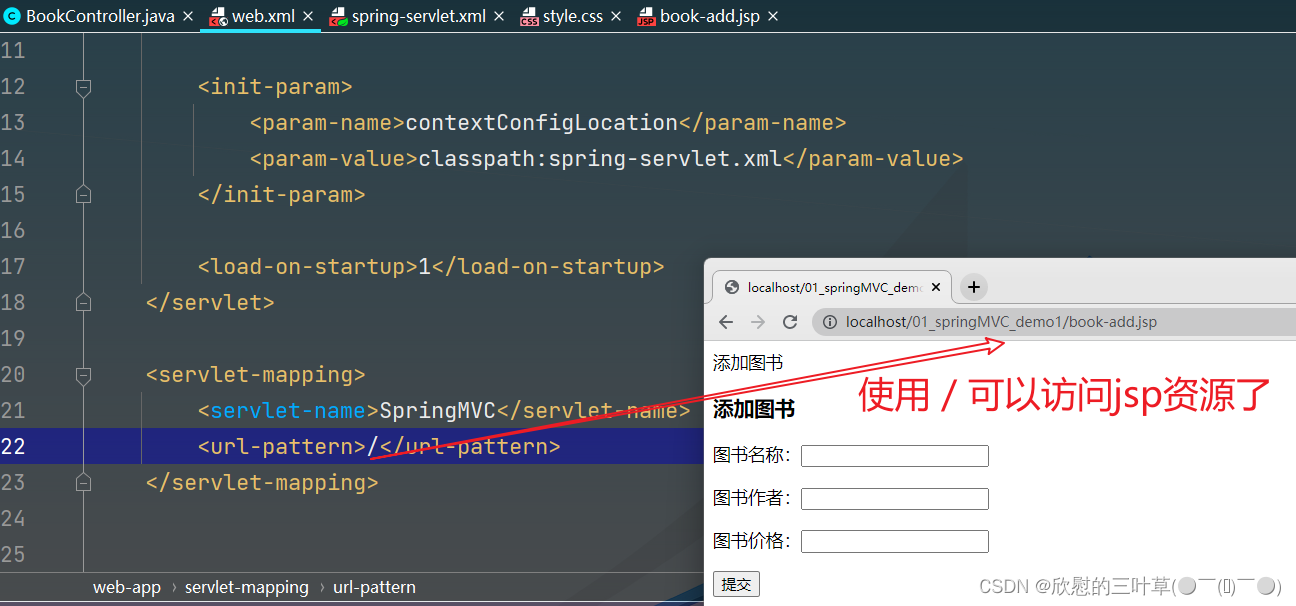Click the classpath:spring-servlet.xml param-value text
The width and height of the screenshot is (1296, 606).
coord(600,159)
